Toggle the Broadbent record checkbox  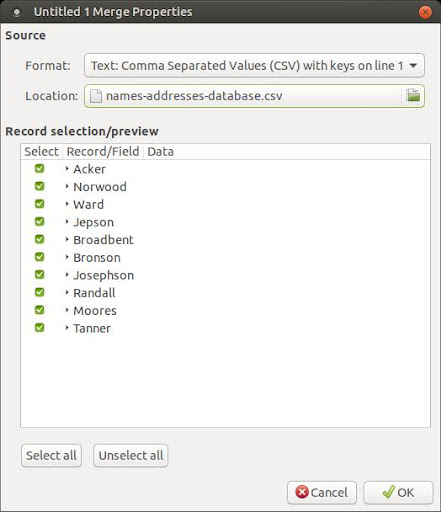pyautogui.click(x=39, y=239)
